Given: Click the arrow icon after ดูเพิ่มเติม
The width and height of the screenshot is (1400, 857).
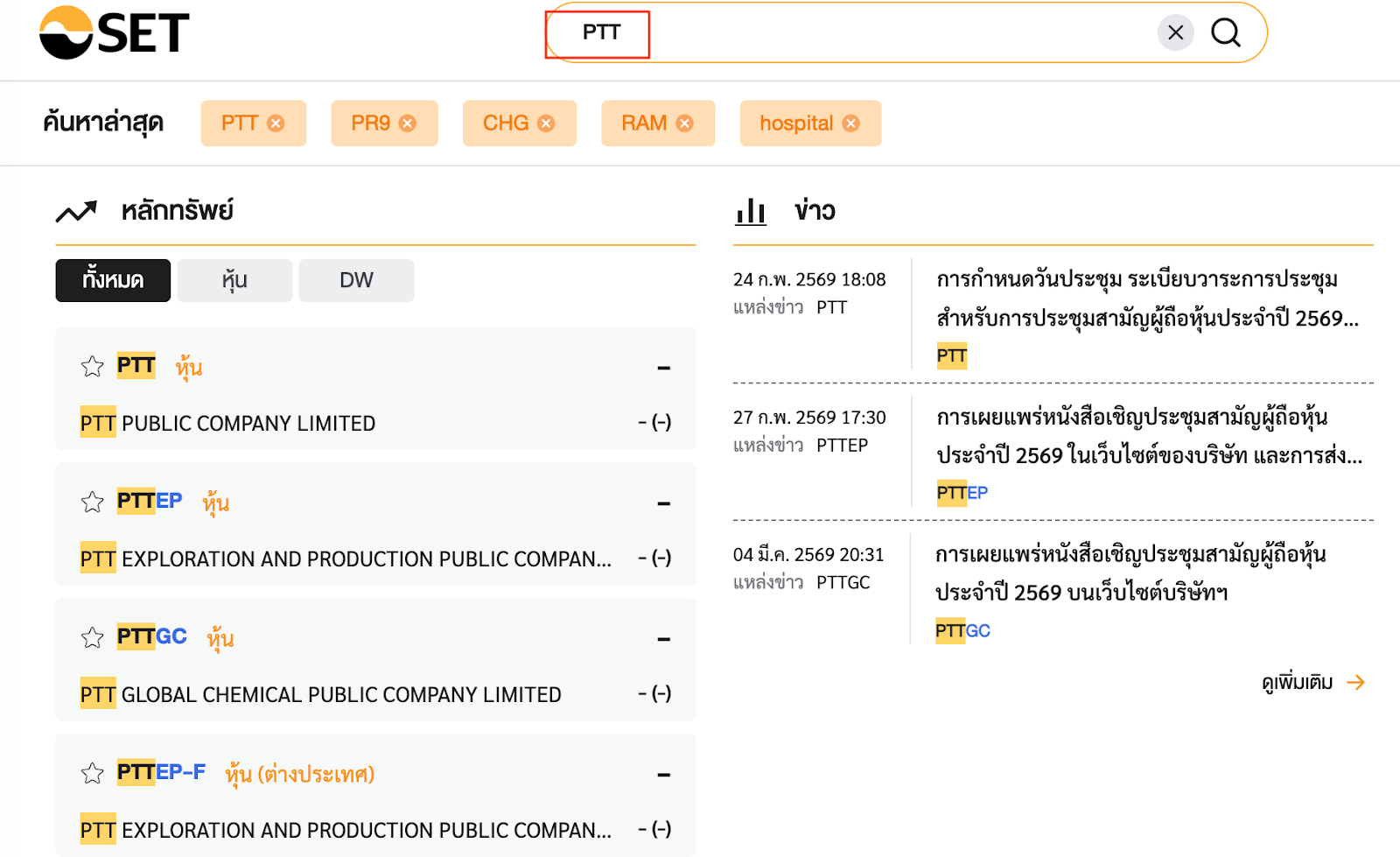Looking at the screenshot, I should 1356,682.
